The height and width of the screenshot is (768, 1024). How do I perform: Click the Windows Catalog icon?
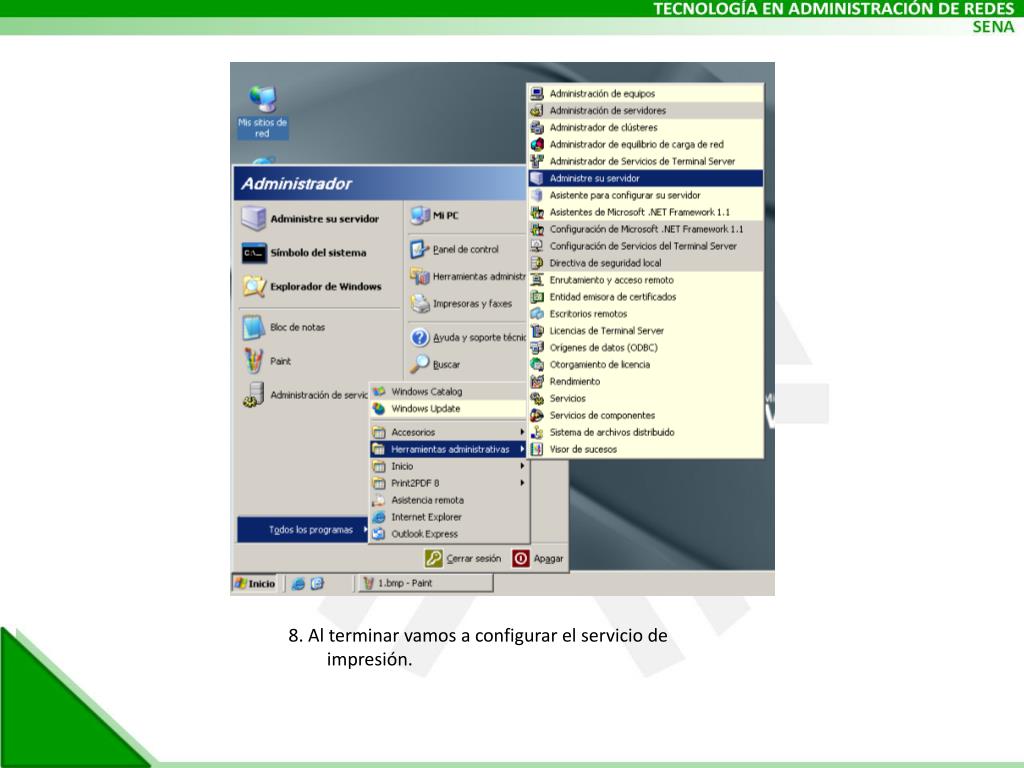pyautogui.click(x=379, y=391)
